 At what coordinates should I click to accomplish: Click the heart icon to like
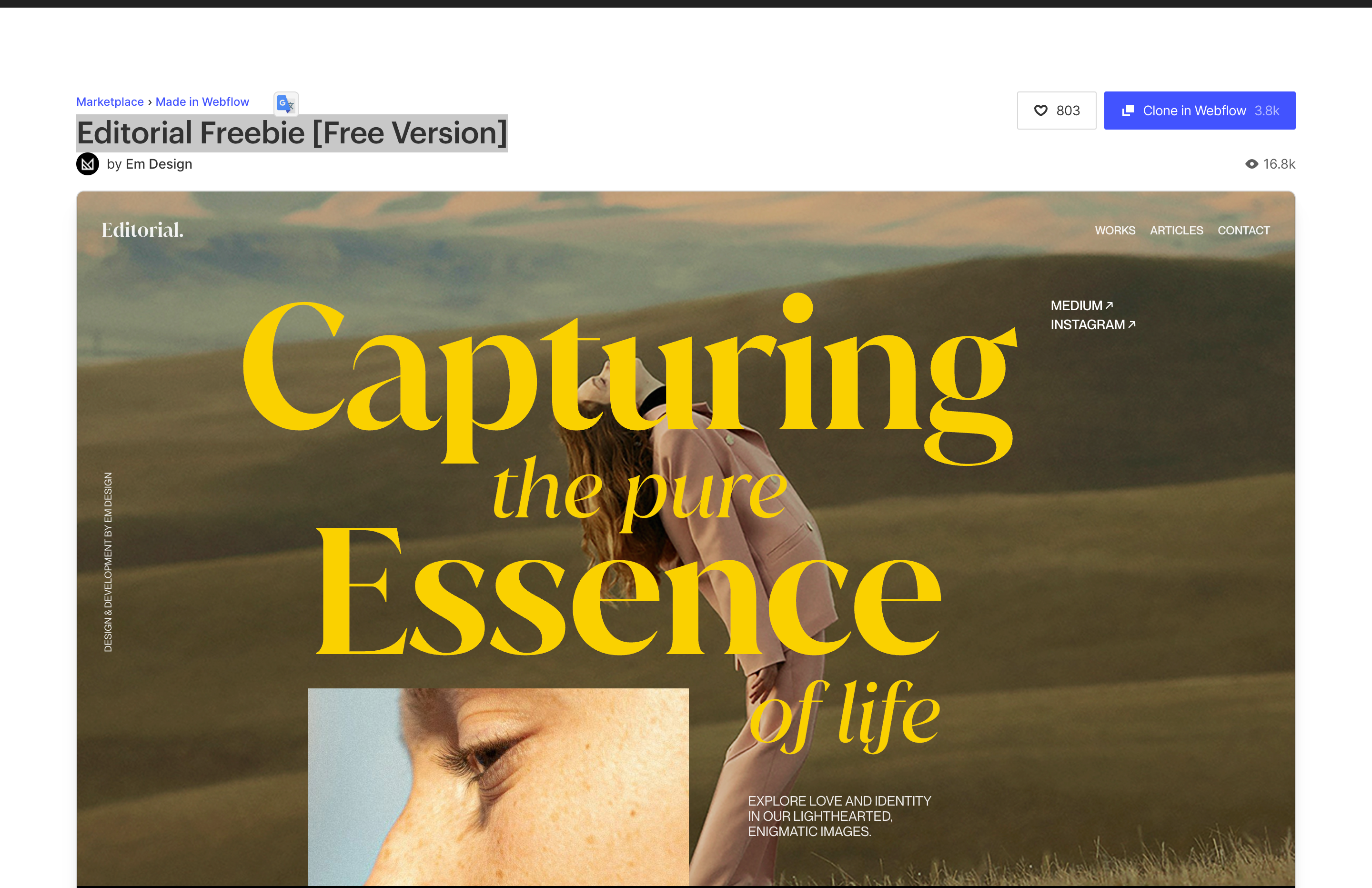tap(1040, 110)
